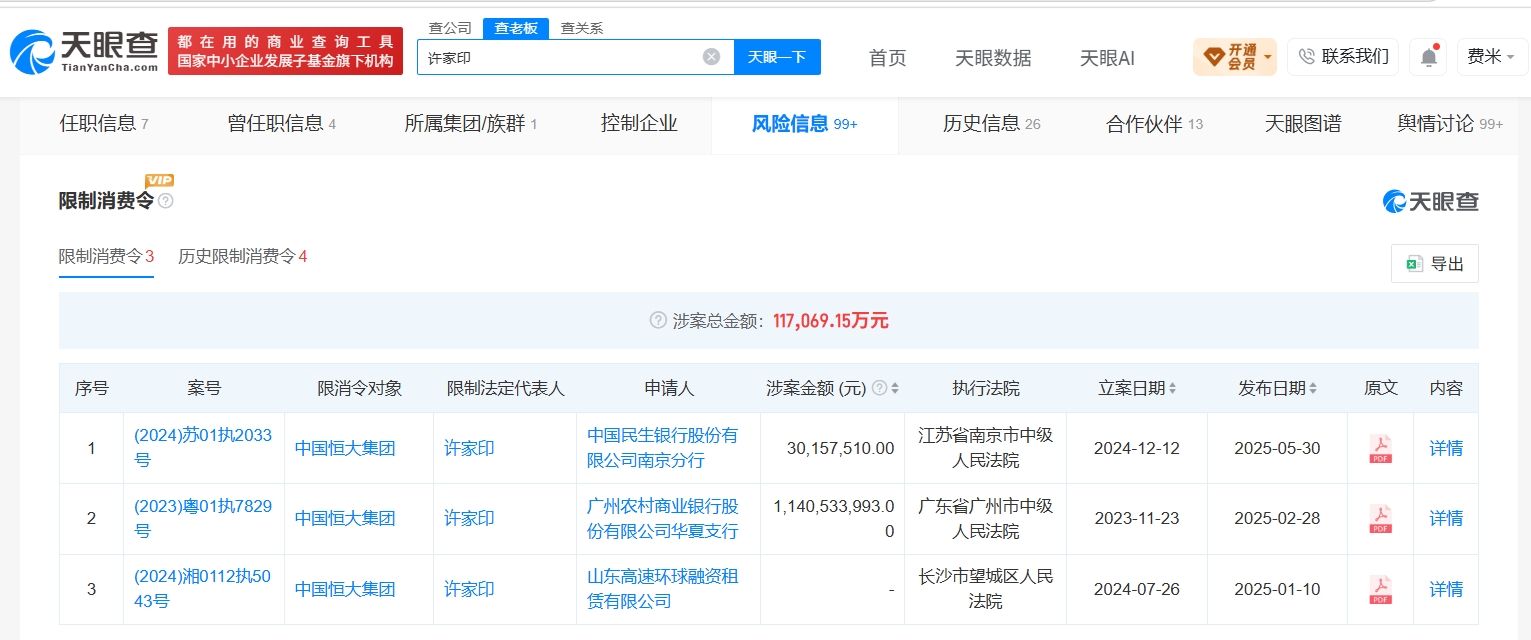Click the amount 30,157,510.00

click(x=840, y=448)
